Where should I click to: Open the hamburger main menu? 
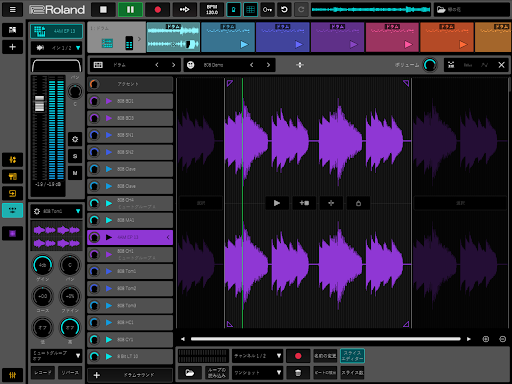point(12,9)
